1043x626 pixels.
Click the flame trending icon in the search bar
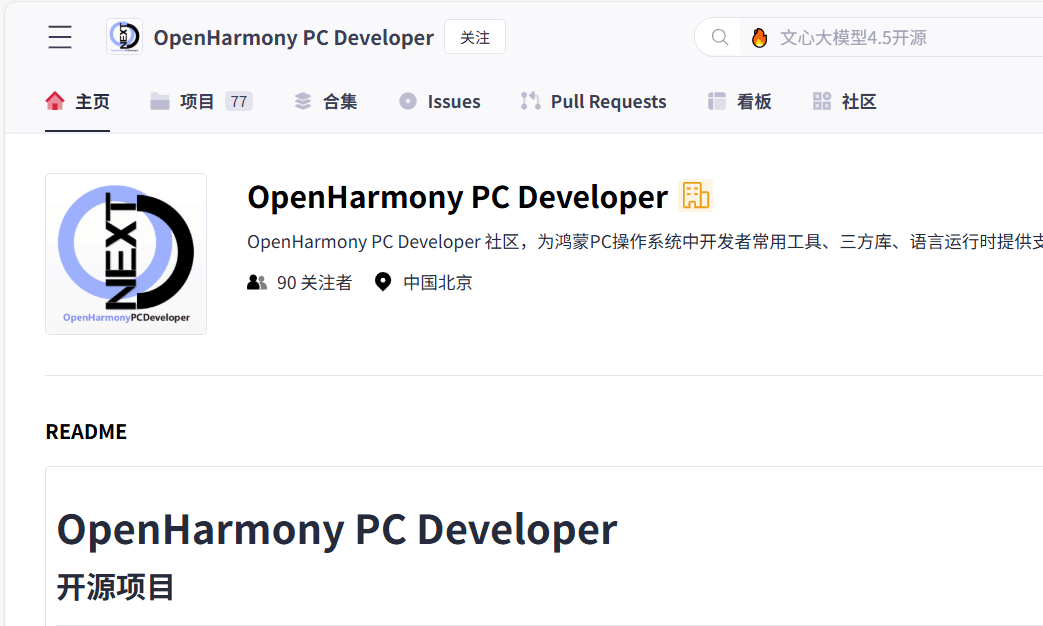pos(759,37)
